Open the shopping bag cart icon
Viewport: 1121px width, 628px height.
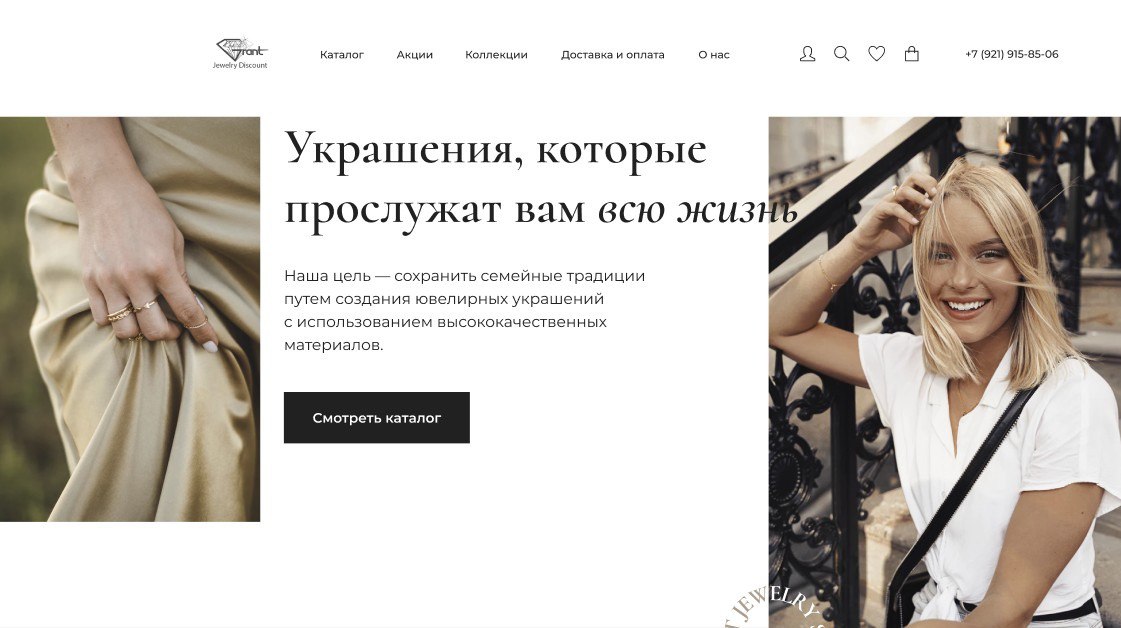912,54
